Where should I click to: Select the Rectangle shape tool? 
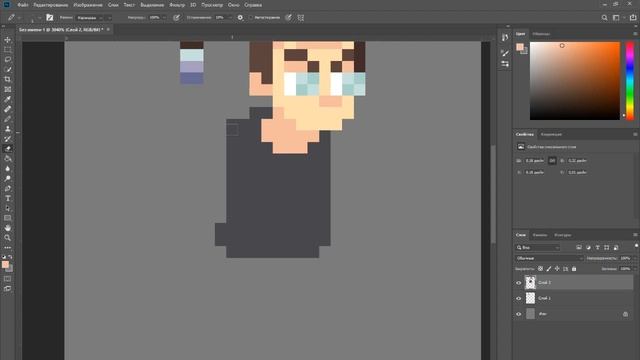8,218
